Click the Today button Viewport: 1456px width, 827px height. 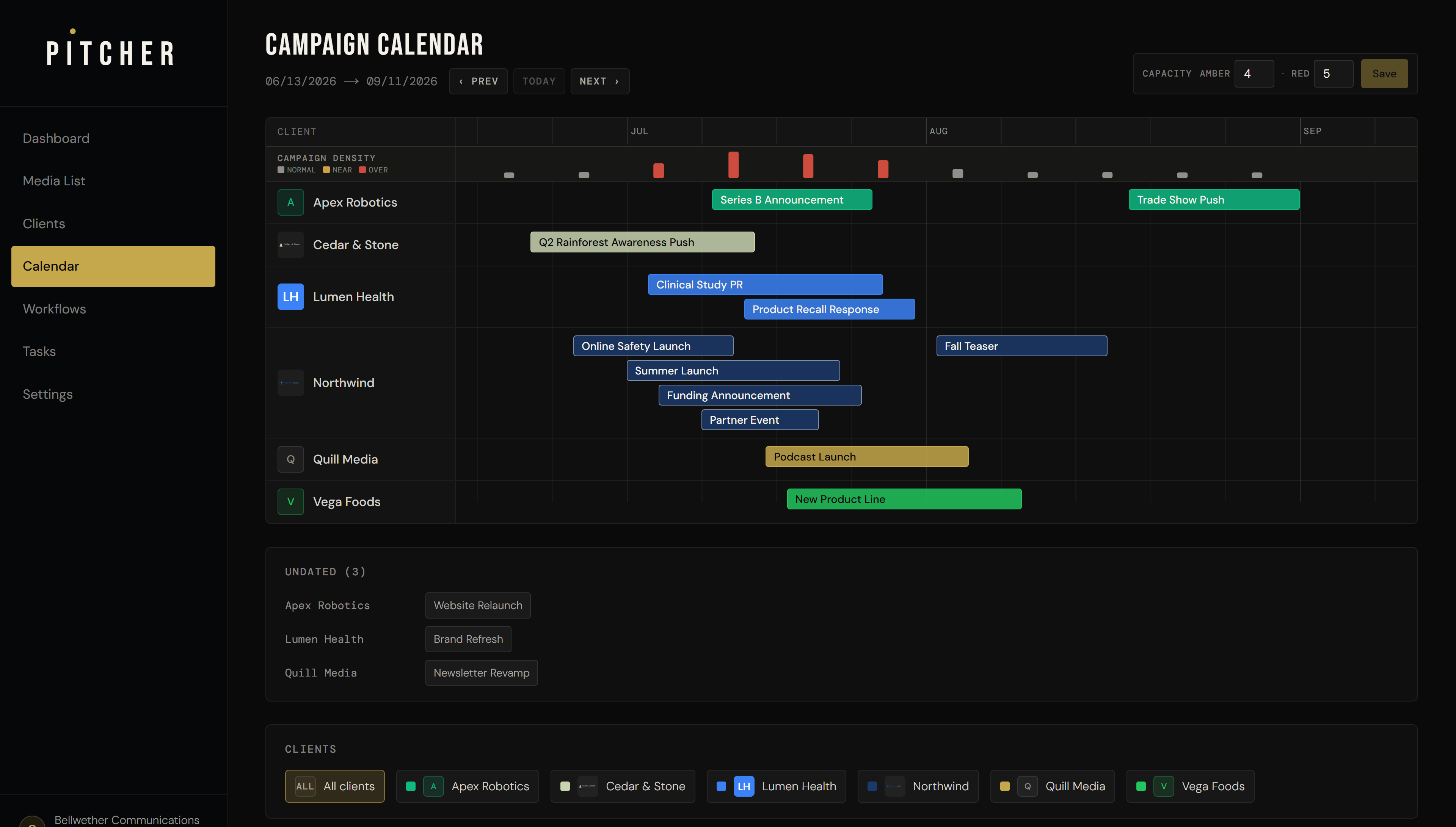(539, 81)
